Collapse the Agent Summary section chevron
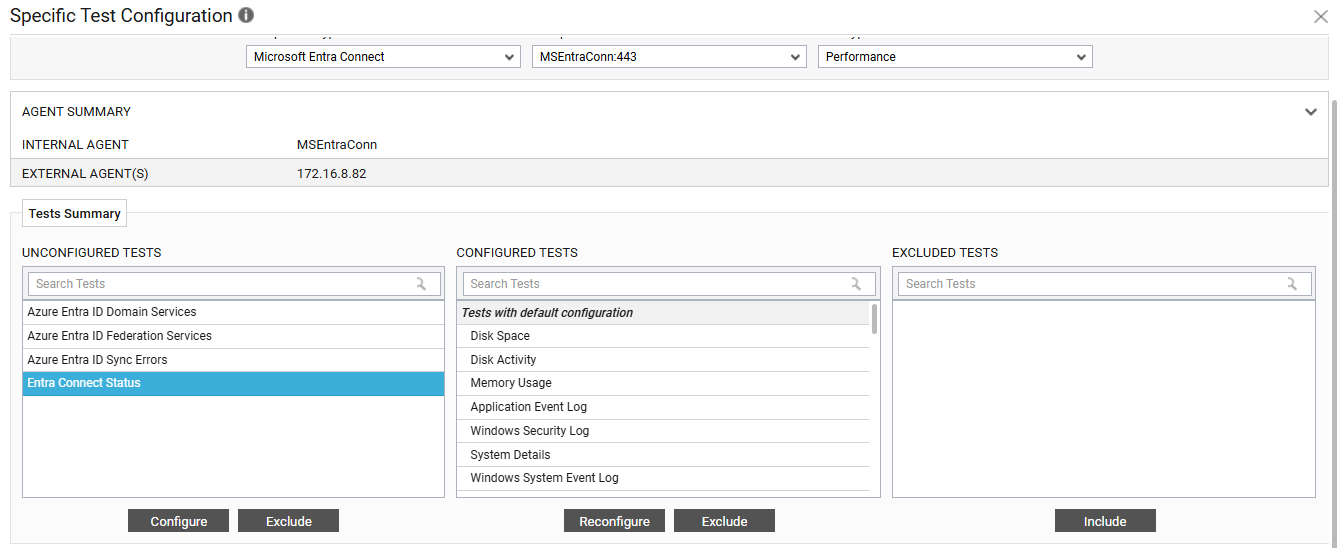This screenshot has height=548, width=1340. (x=1311, y=112)
